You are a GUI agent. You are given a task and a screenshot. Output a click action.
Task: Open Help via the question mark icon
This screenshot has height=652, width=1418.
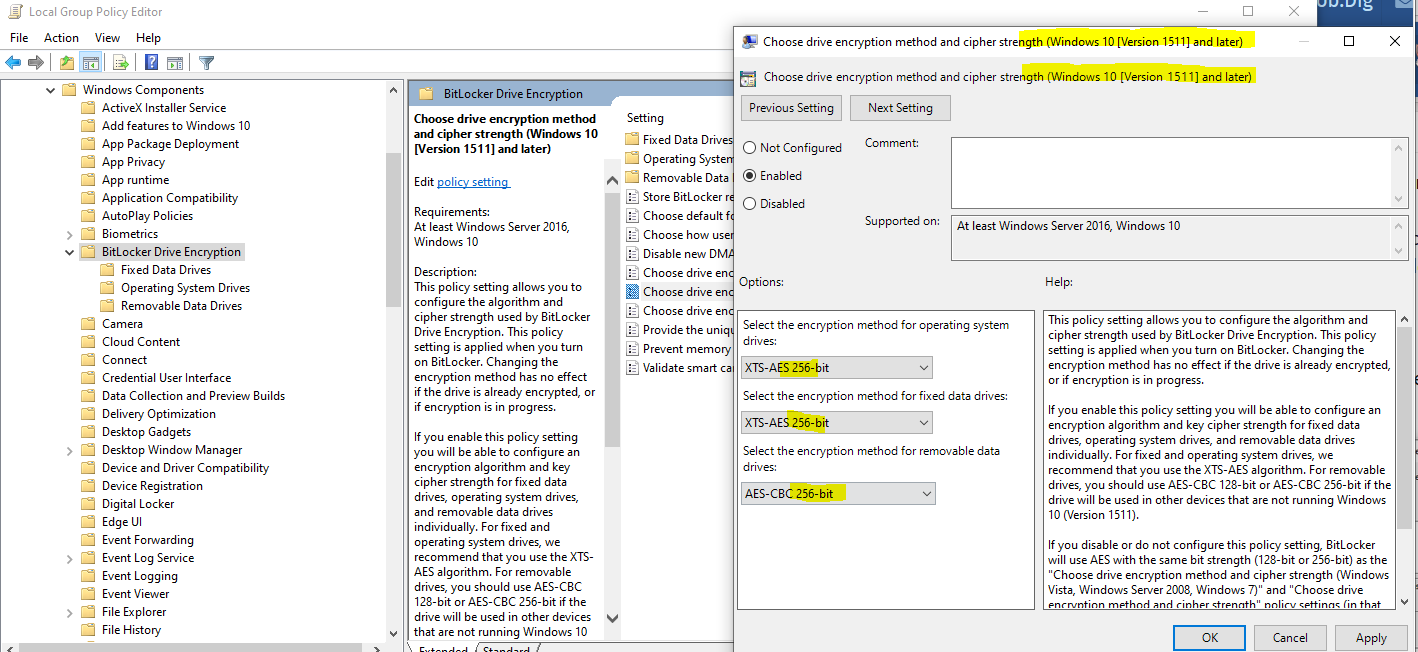[x=152, y=63]
